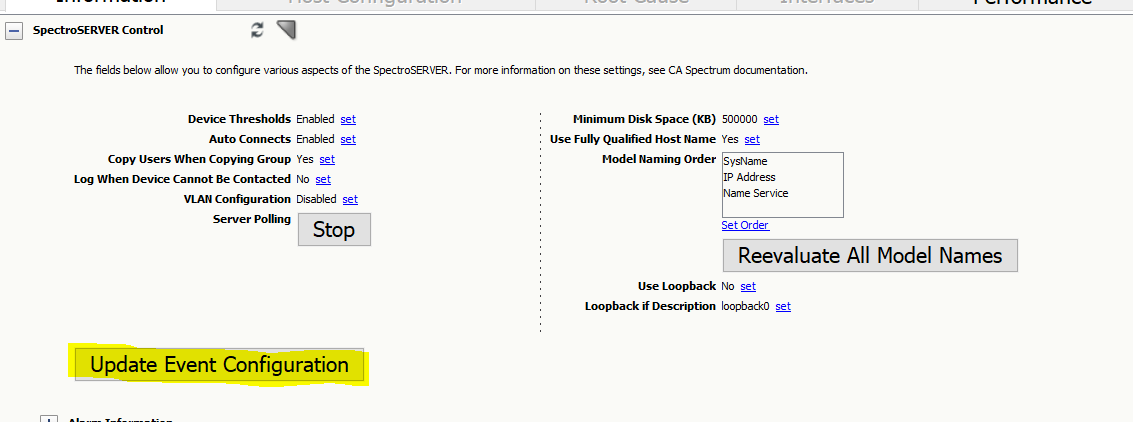Expand the Alarm Information section

click(49, 419)
